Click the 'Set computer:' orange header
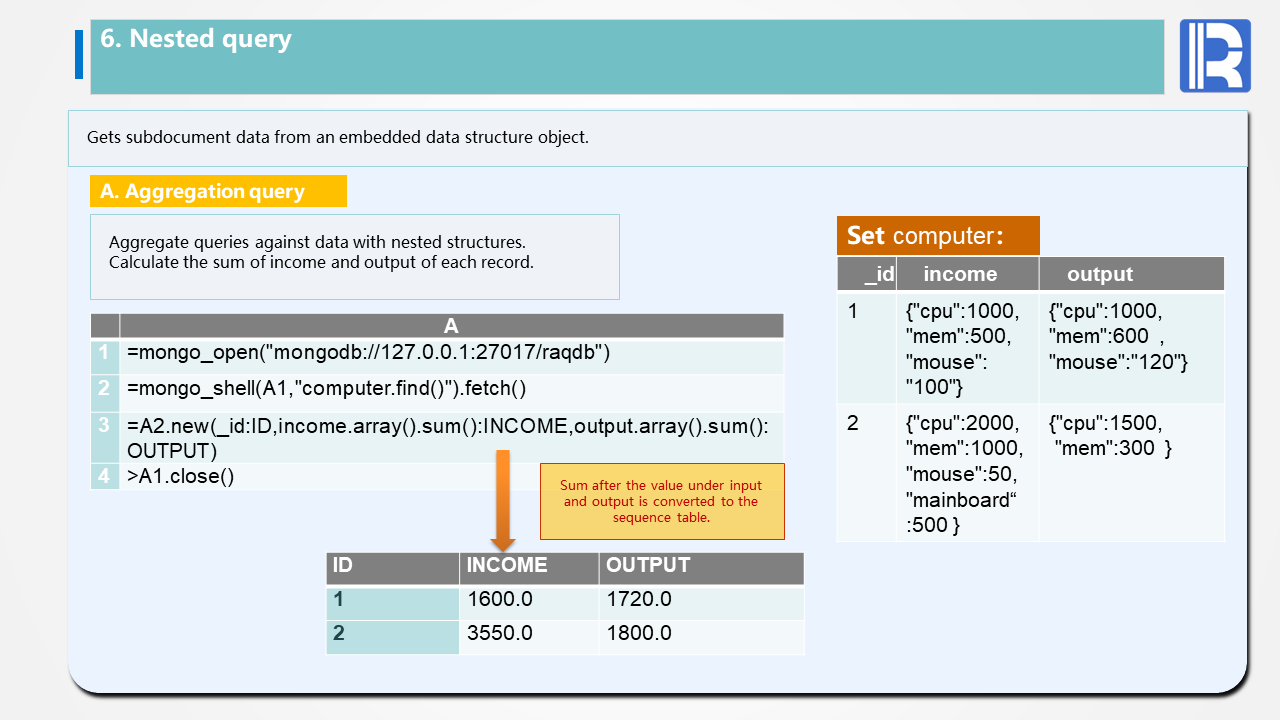The image size is (1280, 720). (937, 236)
